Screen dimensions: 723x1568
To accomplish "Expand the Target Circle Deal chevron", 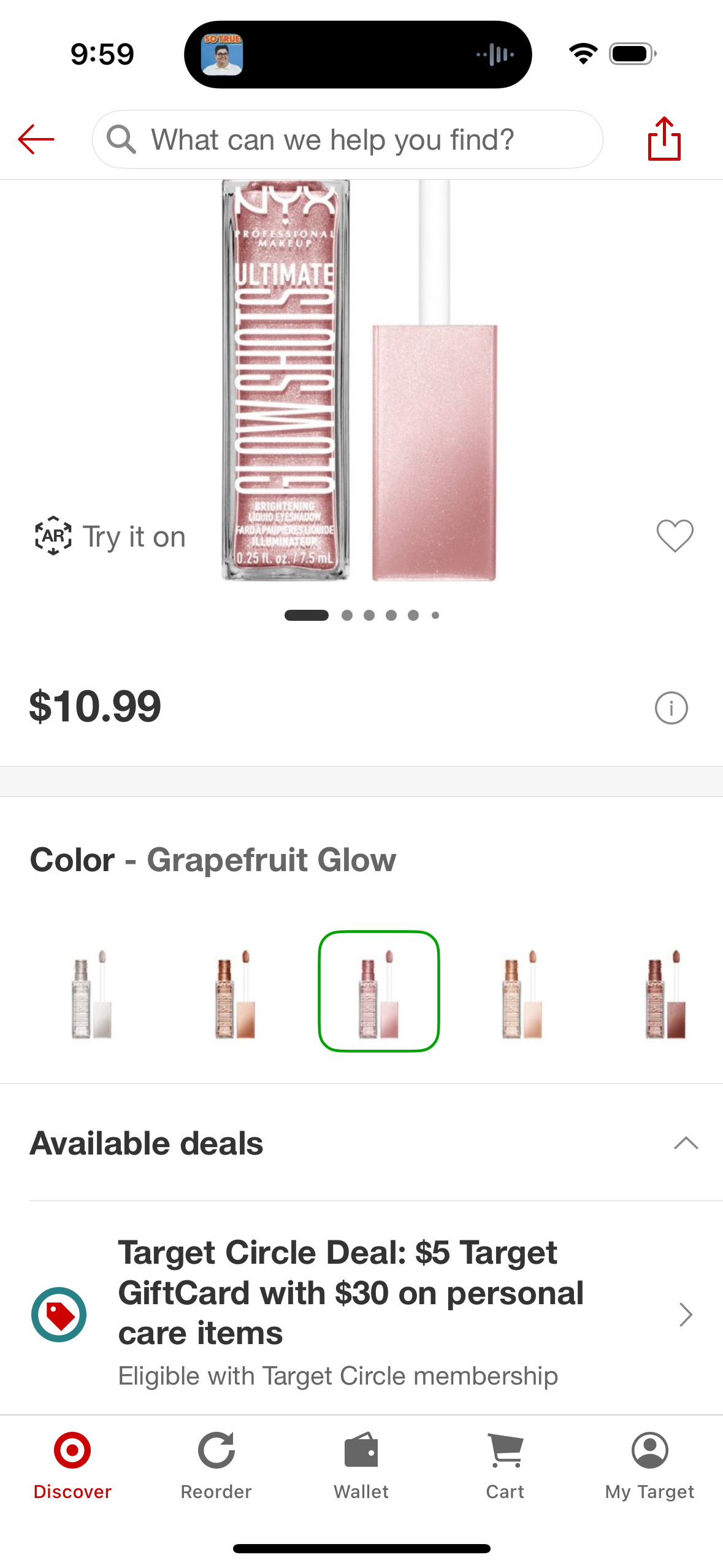I will pos(686,1314).
